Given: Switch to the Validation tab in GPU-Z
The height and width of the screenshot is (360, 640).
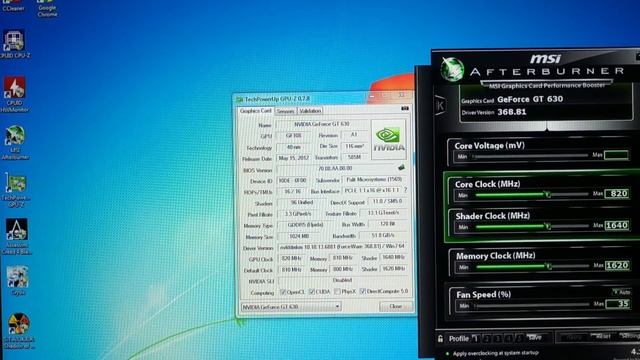Looking at the screenshot, I should click(x=310, y=111).
